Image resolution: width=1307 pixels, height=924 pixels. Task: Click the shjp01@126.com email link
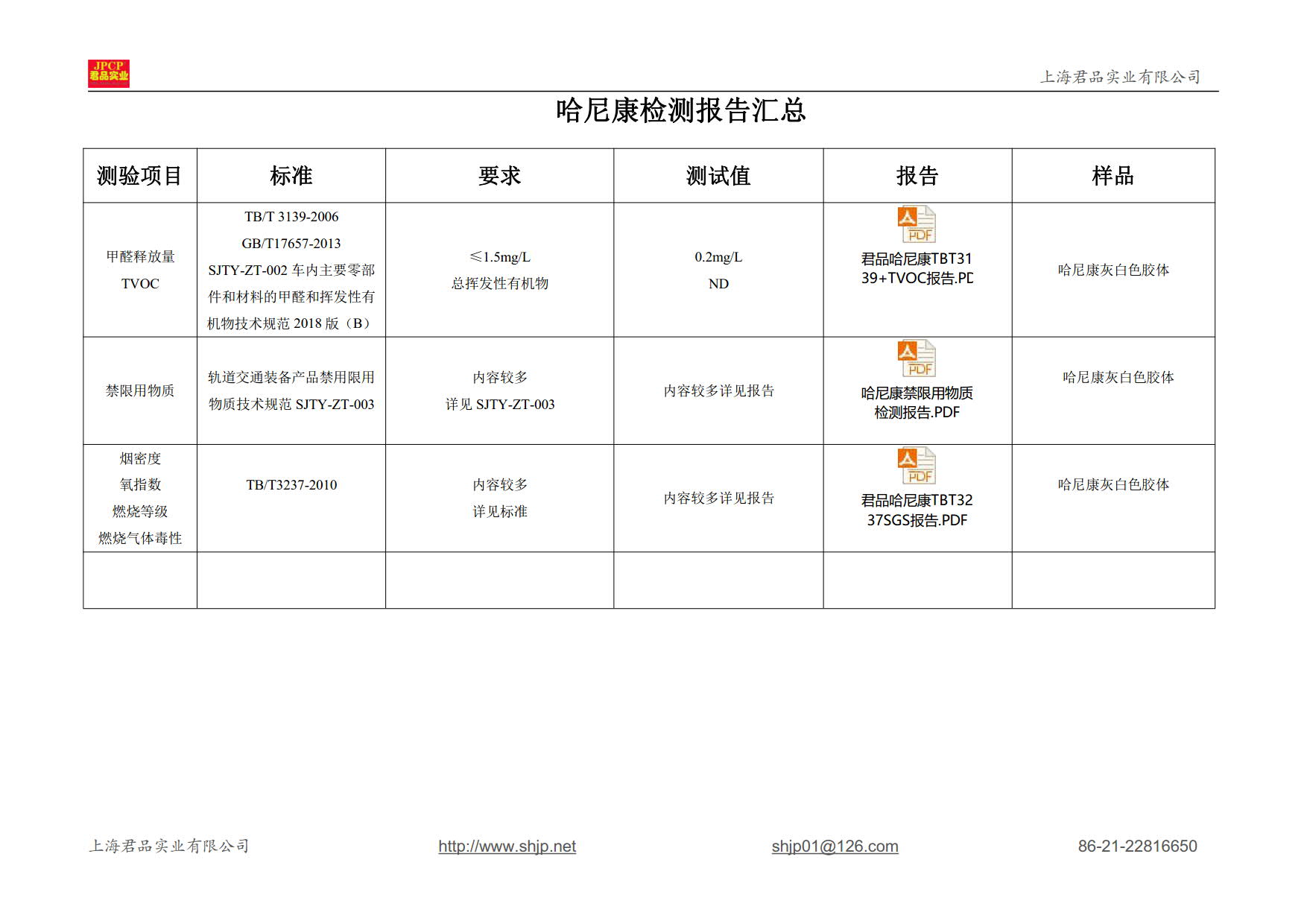tap(835, 847)
